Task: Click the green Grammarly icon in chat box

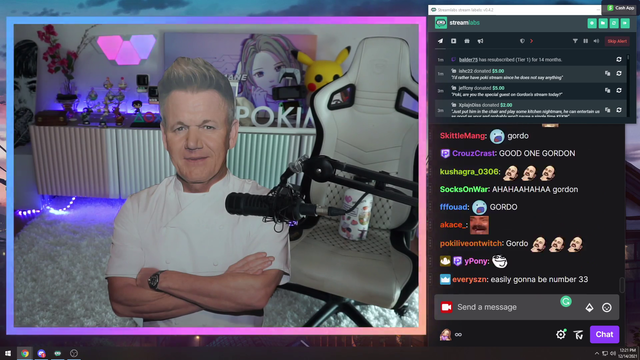Action: (566, 302)
